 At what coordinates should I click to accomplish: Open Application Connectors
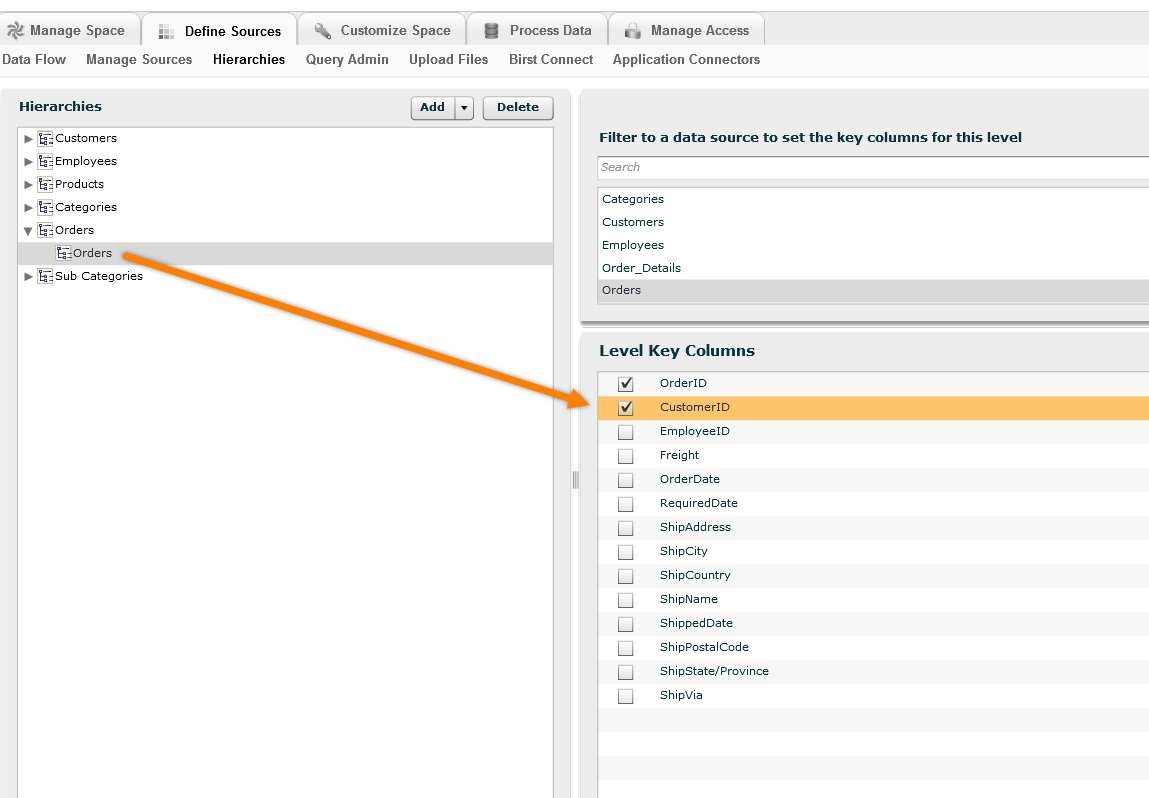pos(687,59)
